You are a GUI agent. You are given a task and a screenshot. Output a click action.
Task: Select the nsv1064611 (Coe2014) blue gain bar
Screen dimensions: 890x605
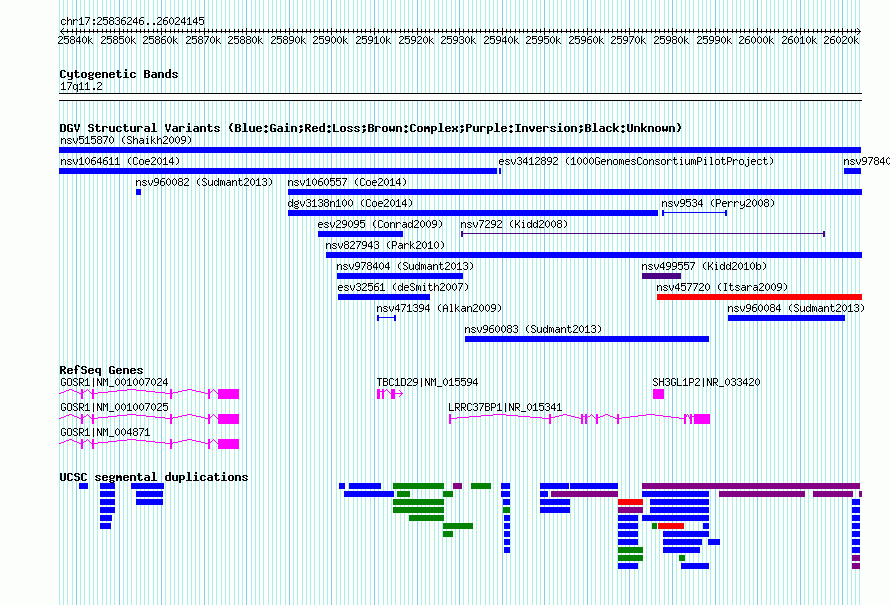(278, 171)
